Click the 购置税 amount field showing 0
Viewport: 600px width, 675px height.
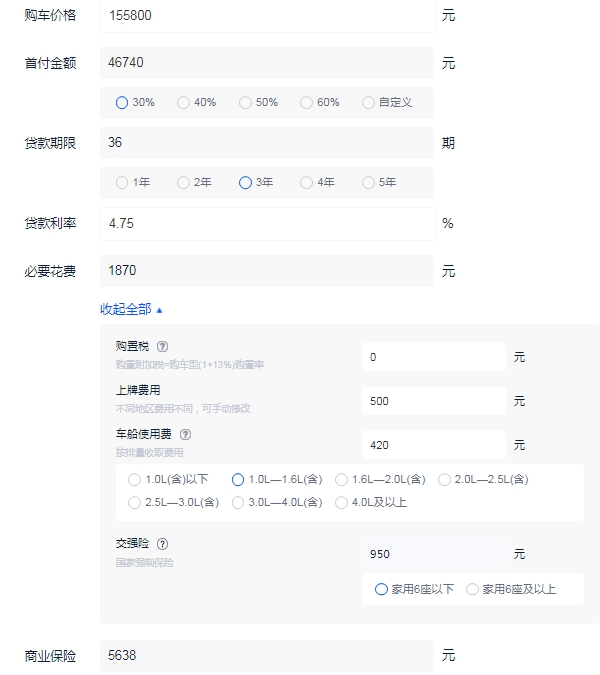[x=434, y=357]
